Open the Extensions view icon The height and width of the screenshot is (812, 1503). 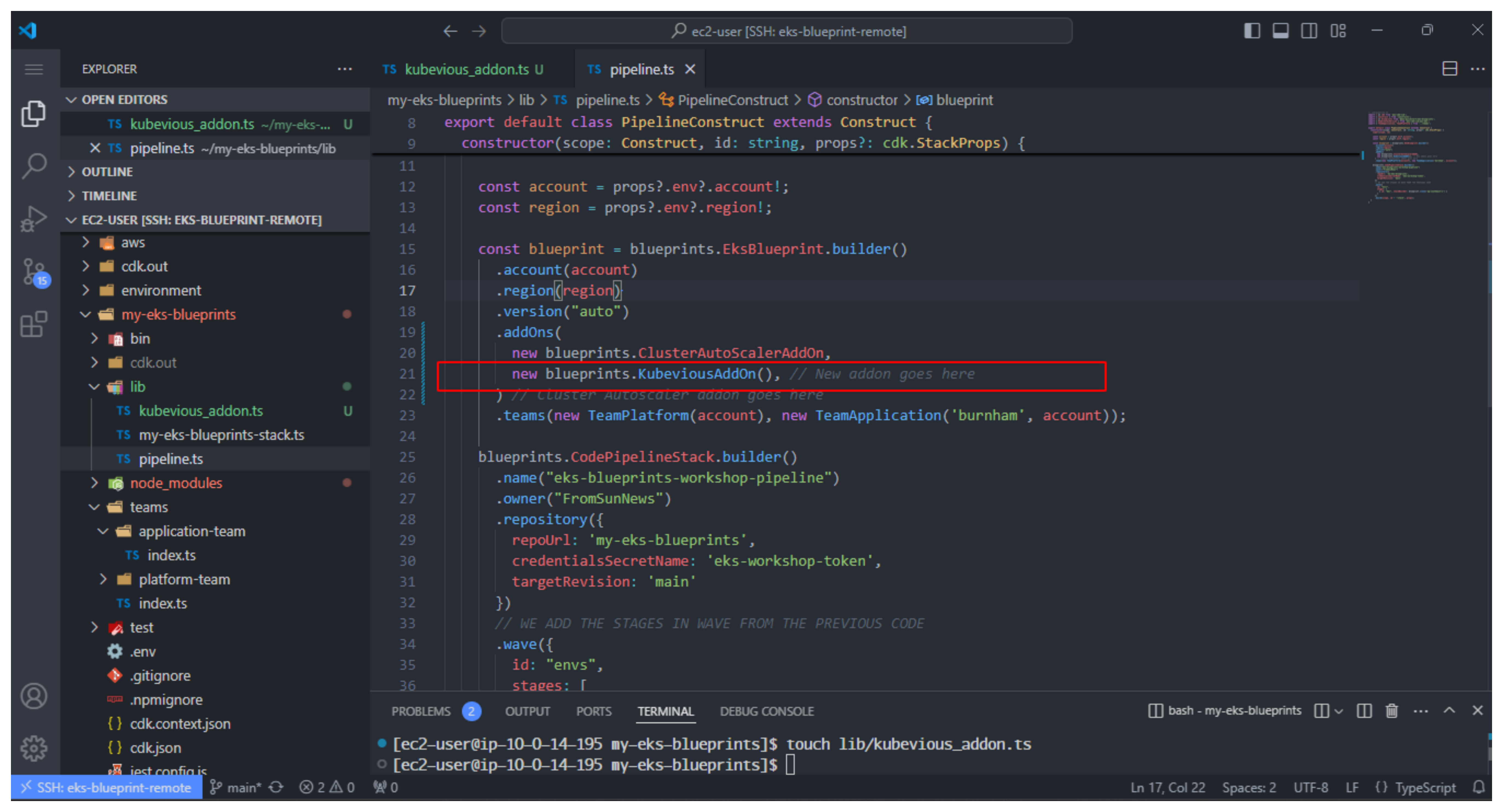(34, 324)
